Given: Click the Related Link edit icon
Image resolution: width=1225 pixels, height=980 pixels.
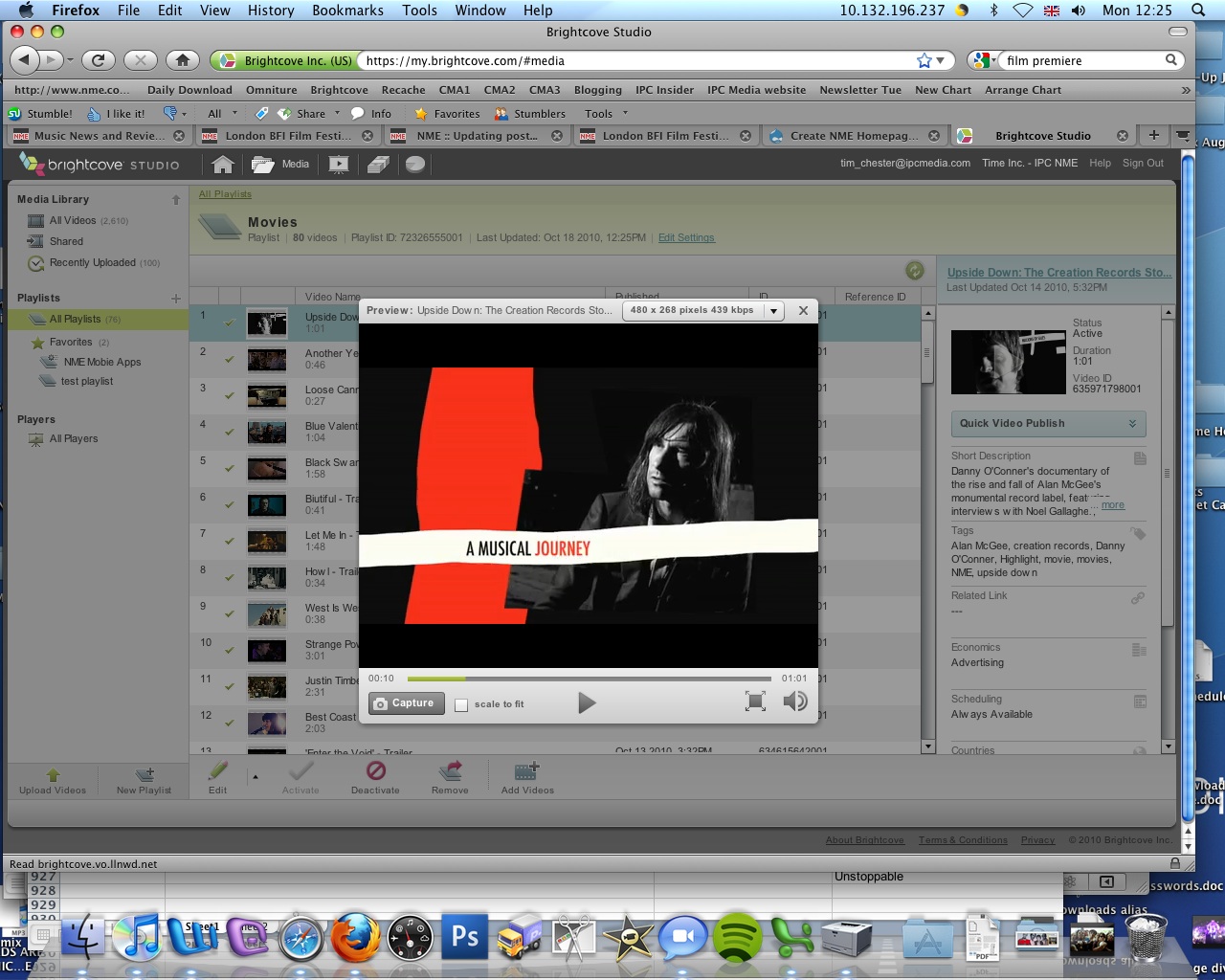Looking at the screenshot, I should pos(1138,598).
